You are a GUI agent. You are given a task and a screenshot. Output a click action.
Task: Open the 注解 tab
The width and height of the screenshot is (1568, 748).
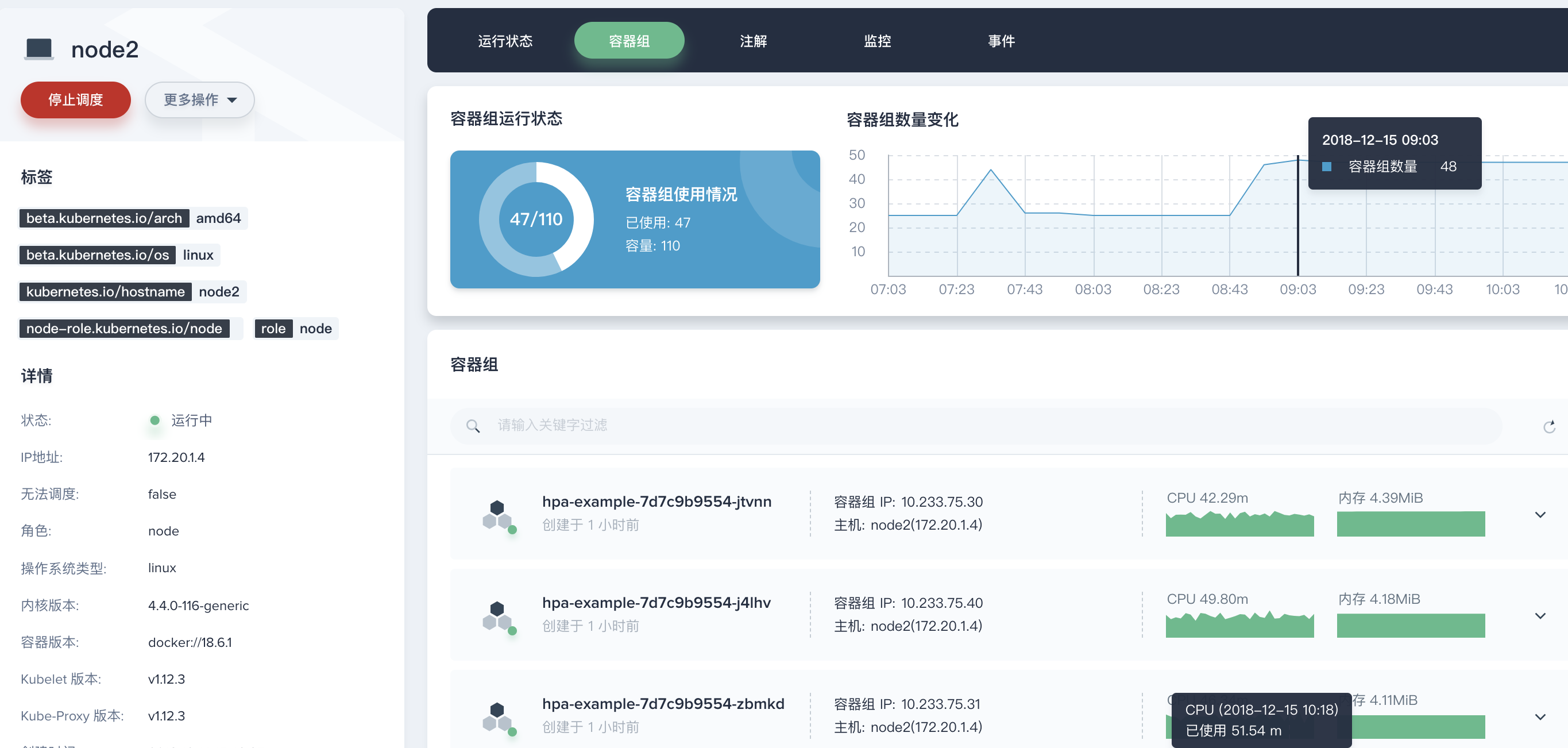click(x=753, y=41)
